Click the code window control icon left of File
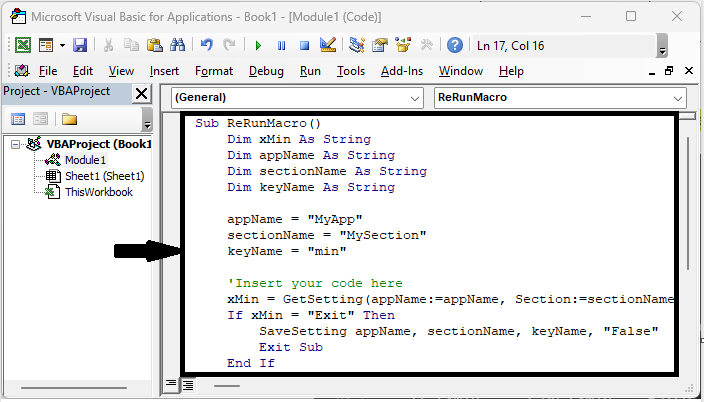This screenshot has width=704, height=402. coord(22,71)
